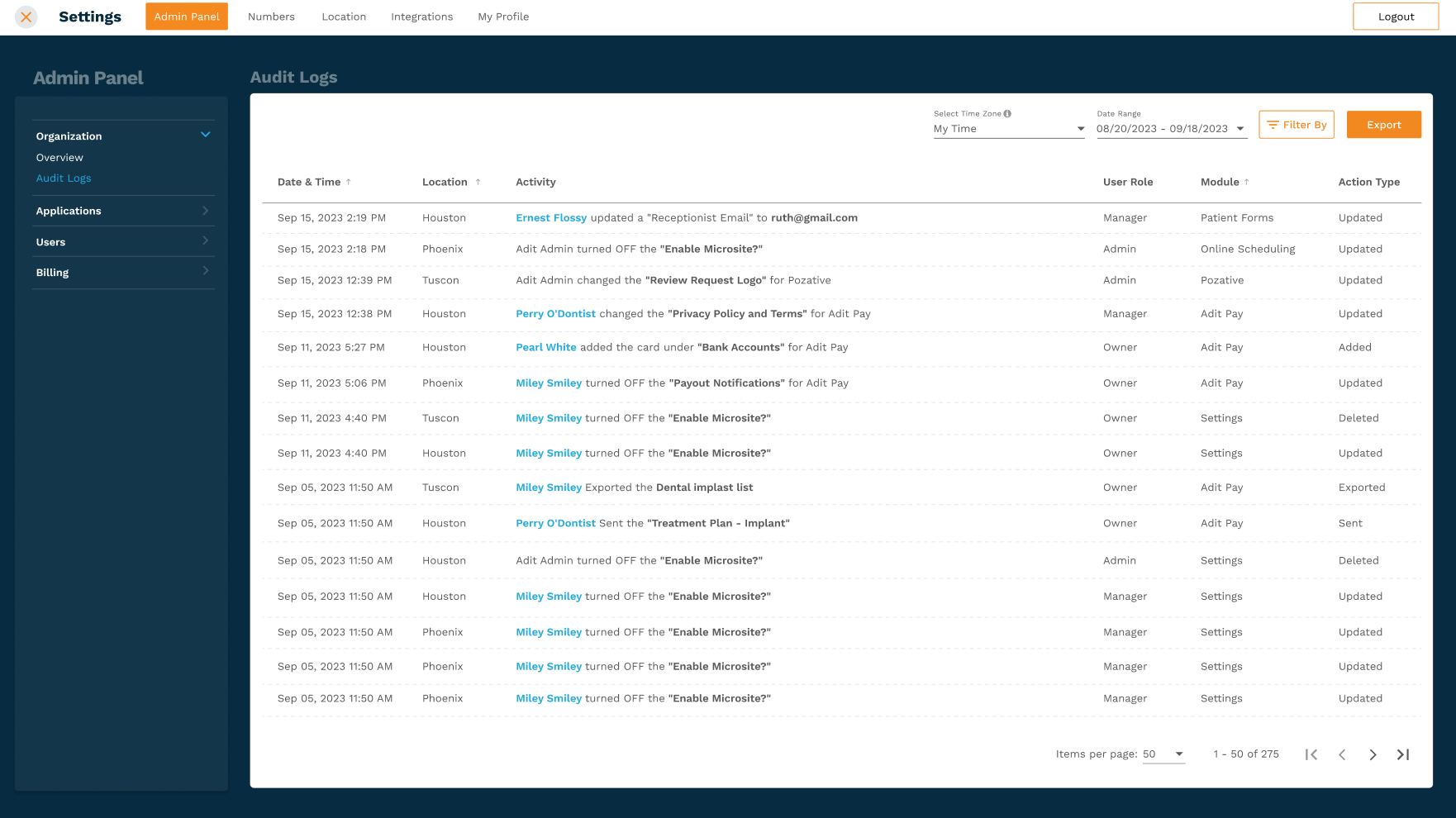
Task: Open Perry O'Dontist link in Treatment Plan row
Action: [x=555, y=524]
